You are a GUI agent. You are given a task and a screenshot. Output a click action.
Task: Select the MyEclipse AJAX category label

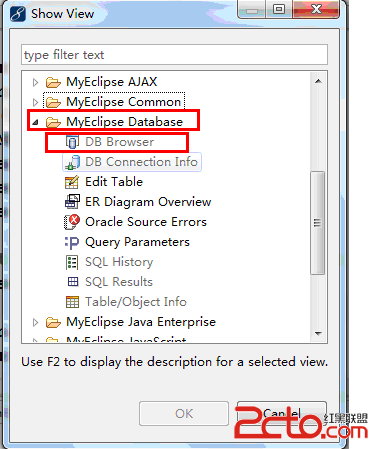pyautogui.click(x=112, y=82)
